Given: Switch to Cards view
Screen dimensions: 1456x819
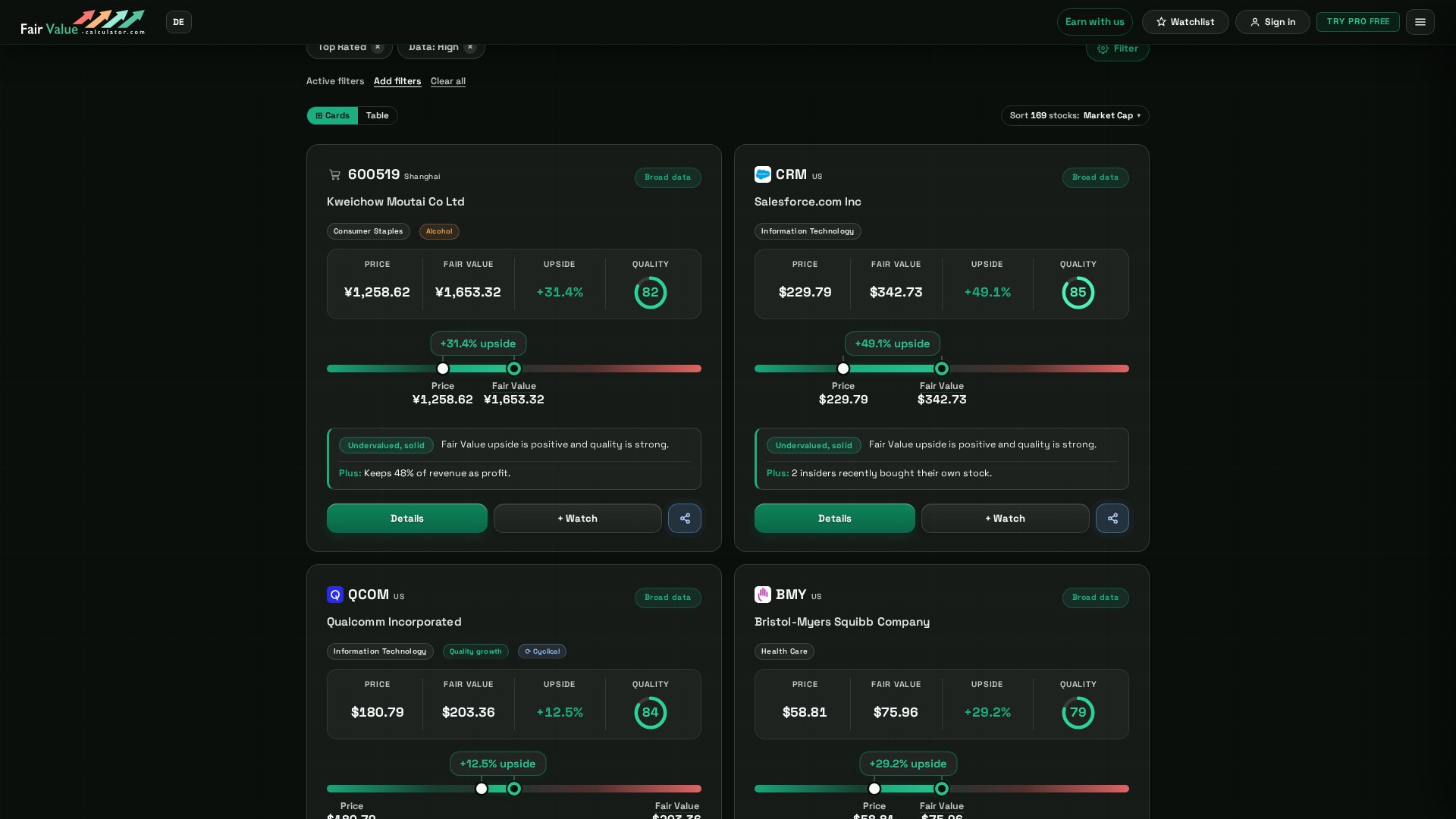Looking at the screenshot, I should tap(332, 116).
